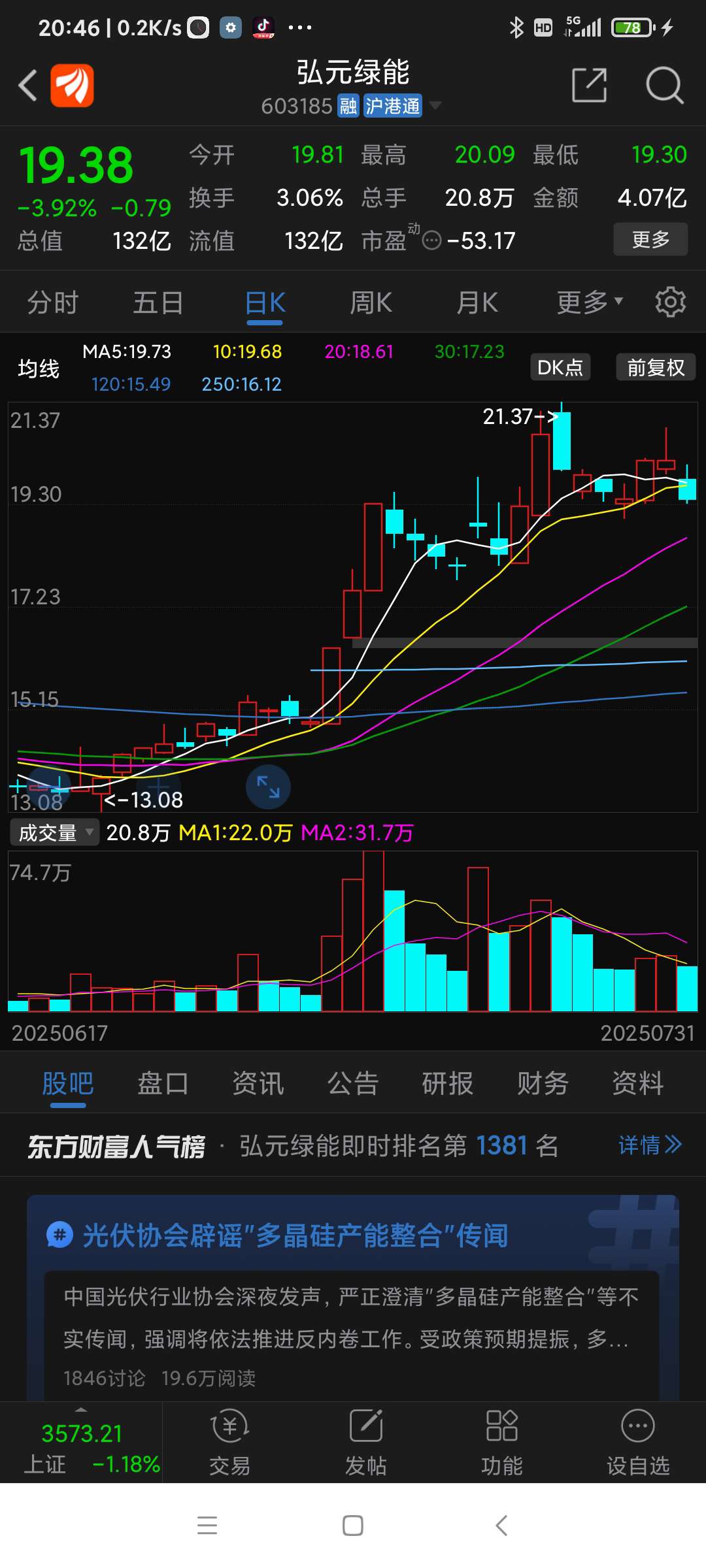Switch to 周K chart tab
Image resolution: width=706 pixels, height=1568 pixels.
coord(371,302)
